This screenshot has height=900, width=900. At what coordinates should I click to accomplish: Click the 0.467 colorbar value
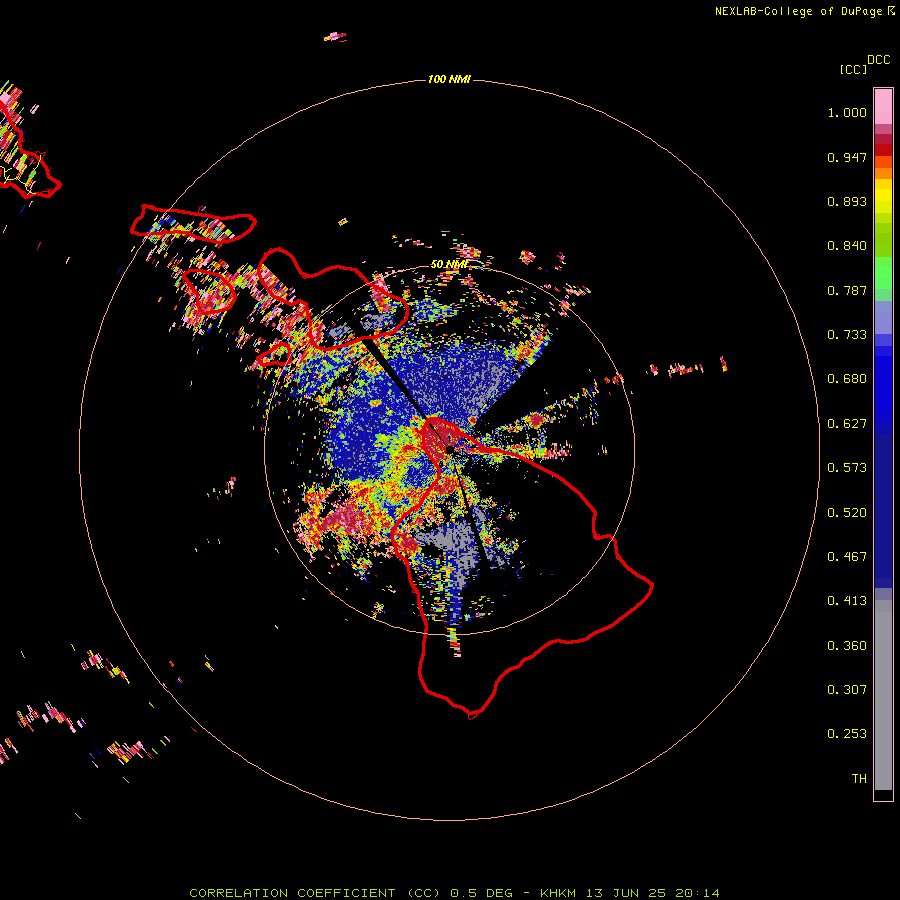point(847,557)
